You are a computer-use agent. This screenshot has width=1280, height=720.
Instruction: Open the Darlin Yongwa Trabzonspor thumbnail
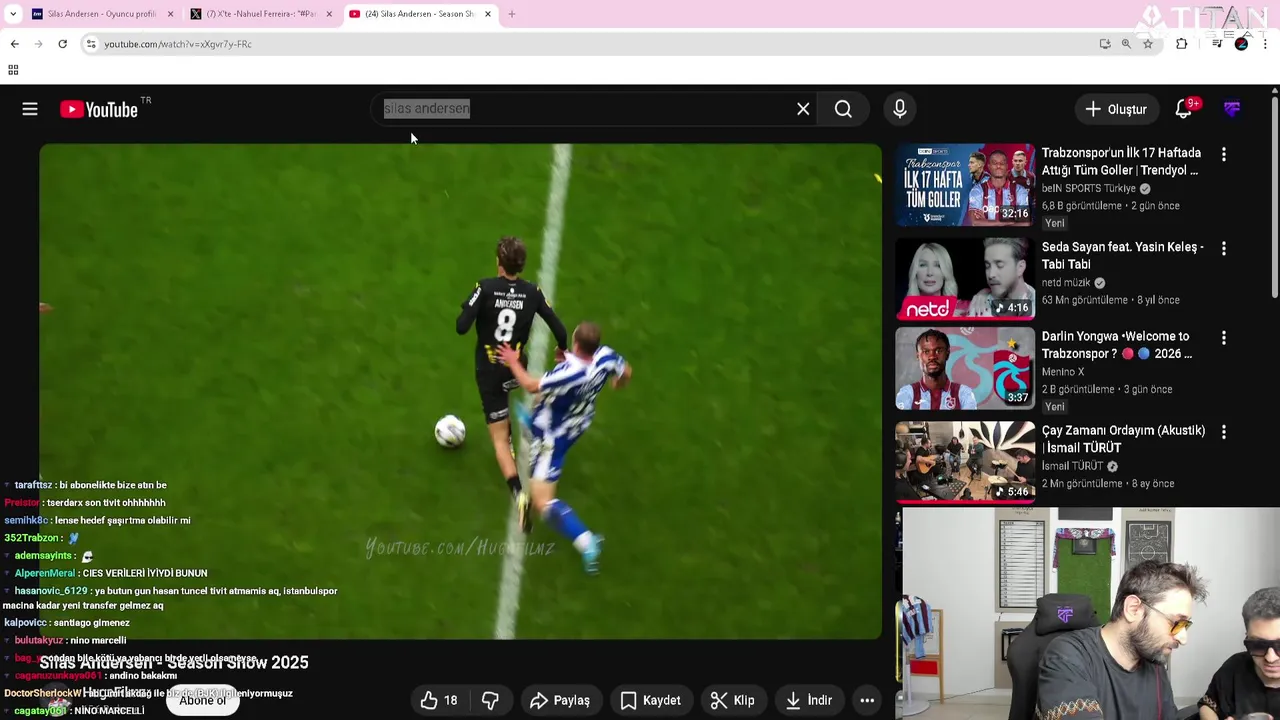(x=965, y=369)
